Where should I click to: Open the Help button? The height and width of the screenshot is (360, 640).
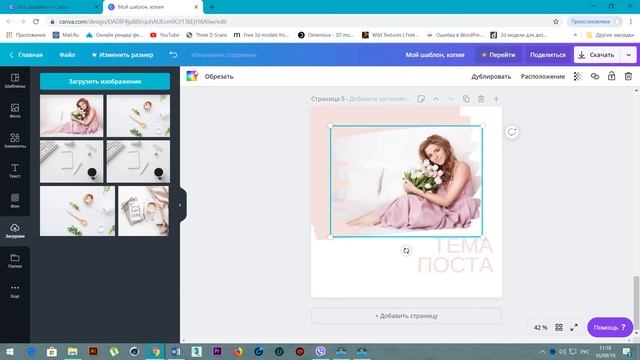tap(610, 327)
